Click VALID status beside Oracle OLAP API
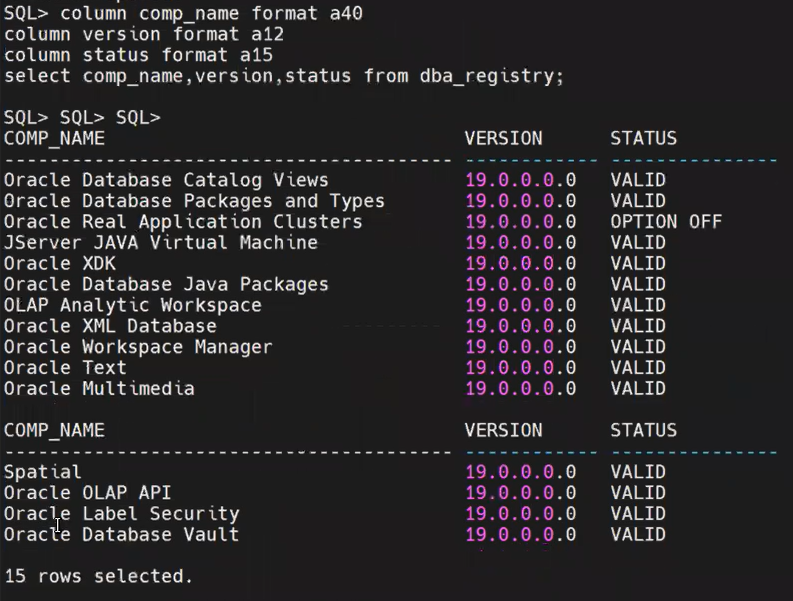 (638, 493)
